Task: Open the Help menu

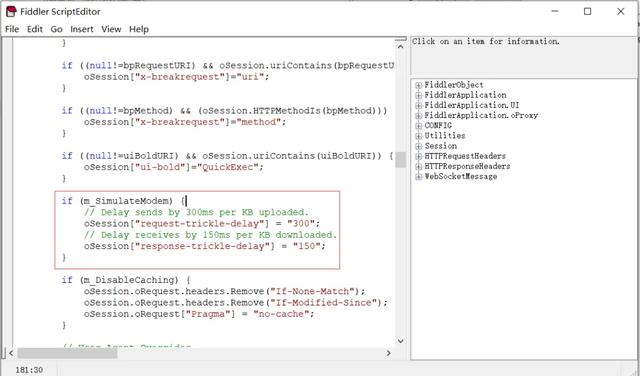Action: [x=139, y=29]
